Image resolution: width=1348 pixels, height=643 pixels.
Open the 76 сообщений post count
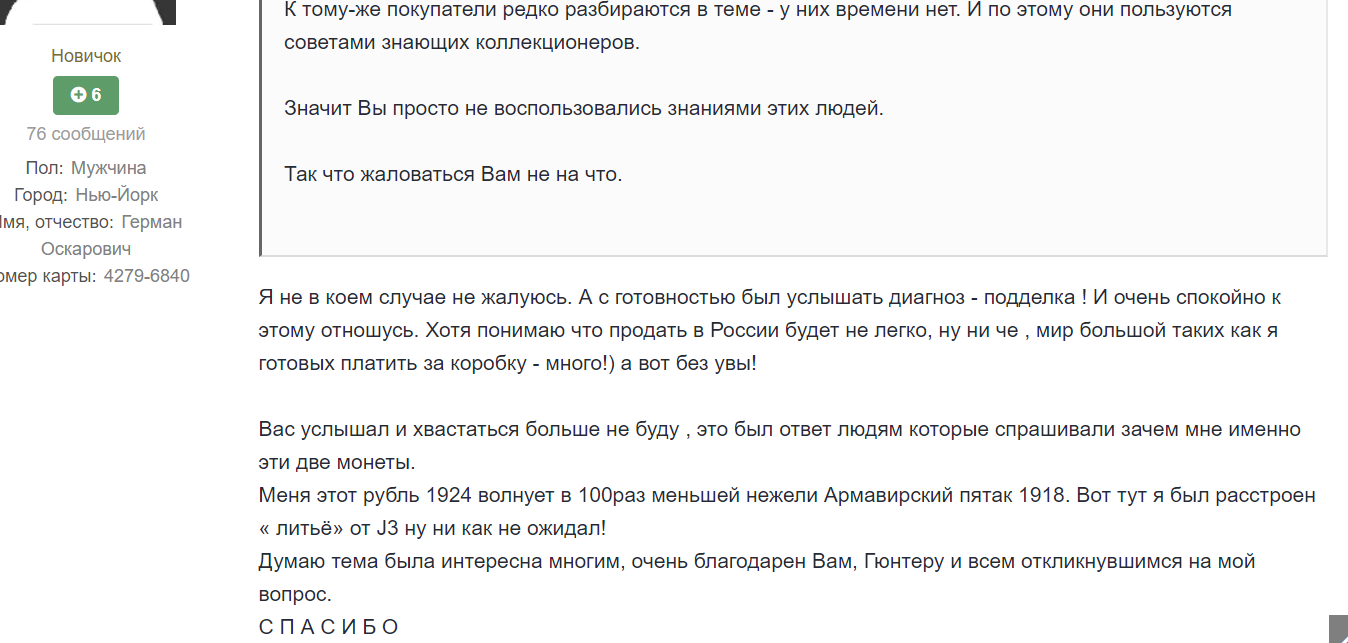coord(86,134)
